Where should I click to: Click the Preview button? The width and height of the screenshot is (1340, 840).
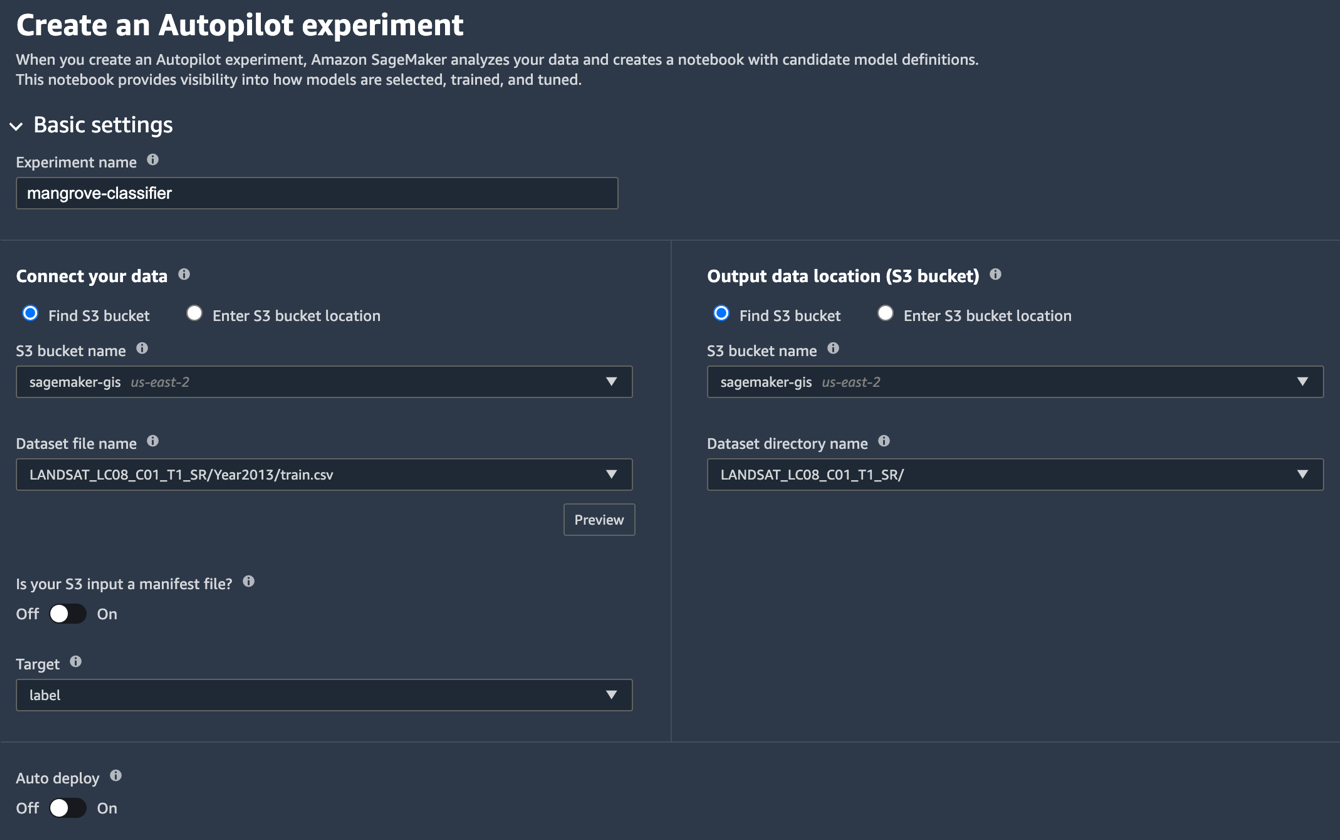pos(599,520)
